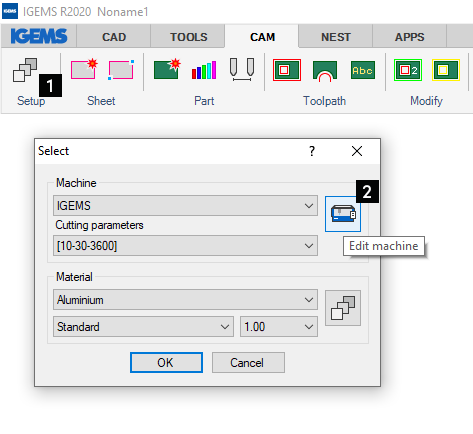Screen dimensions: 473x434
Task: Expand the Cutting parameters dropdown
Action: point(185,246)
